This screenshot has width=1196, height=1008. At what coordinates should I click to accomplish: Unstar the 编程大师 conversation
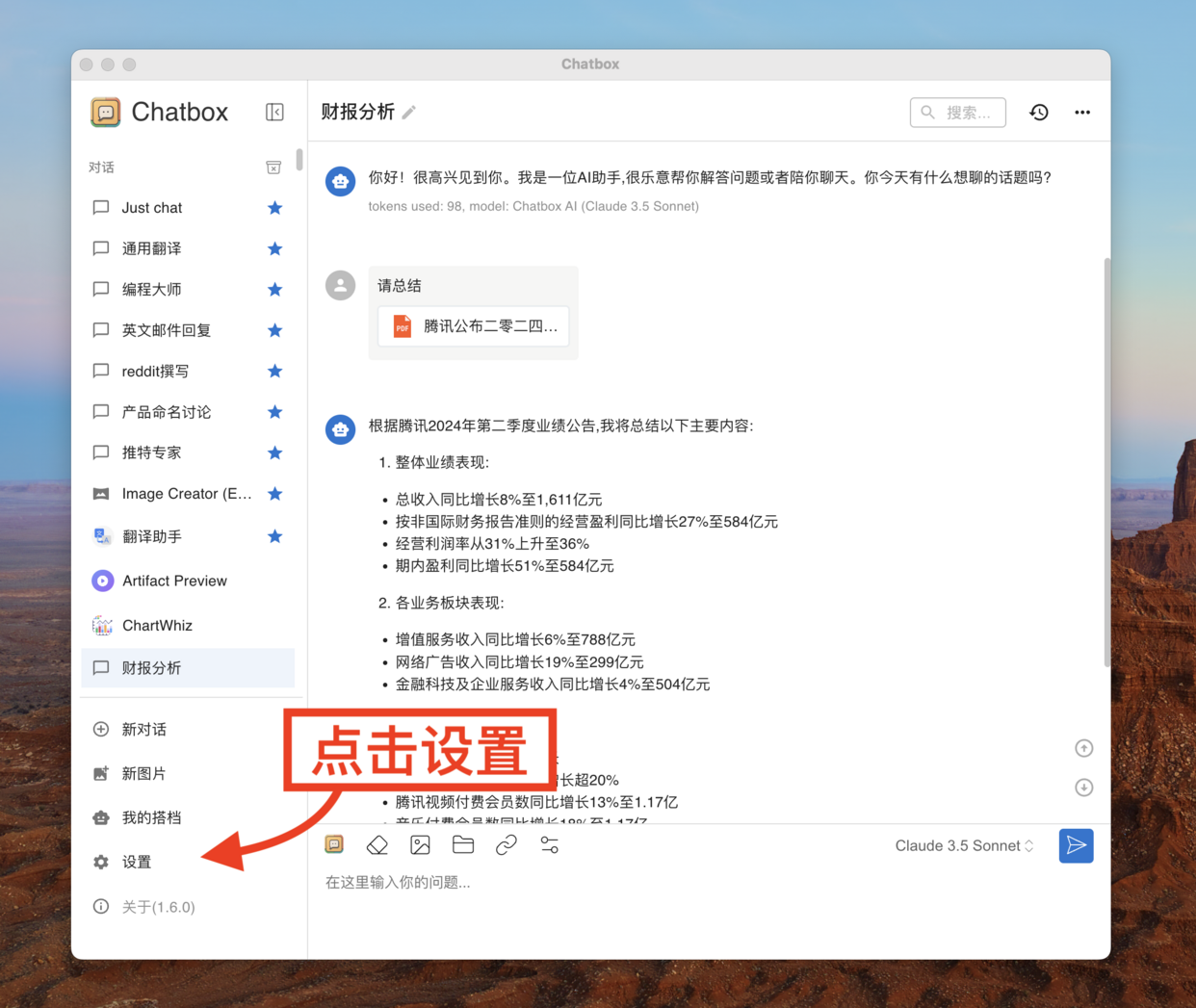click(274, 290)
